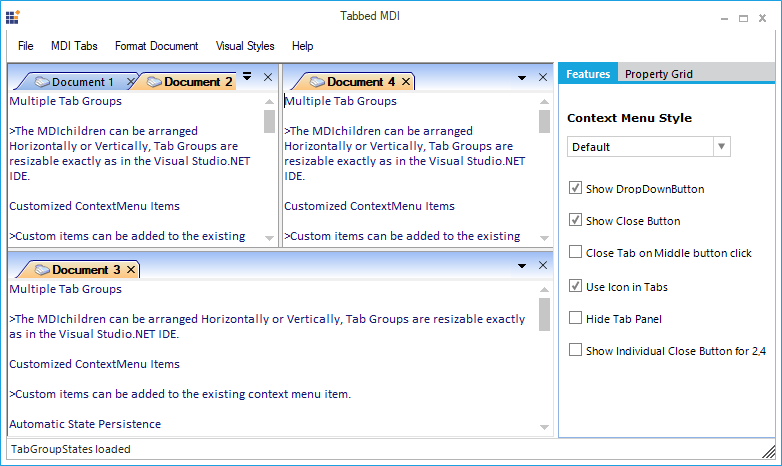The width and height of the screenshot is (782, 466).
Task: Maximize the Tabbed MDI window
Action: click(744, 19)
